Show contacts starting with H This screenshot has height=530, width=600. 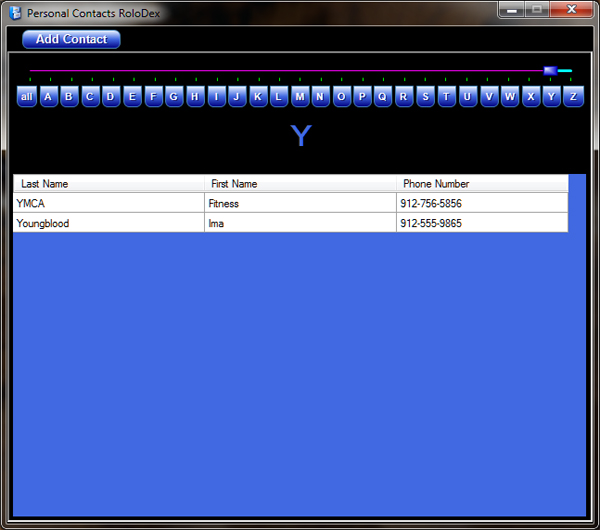coord(195,96)
